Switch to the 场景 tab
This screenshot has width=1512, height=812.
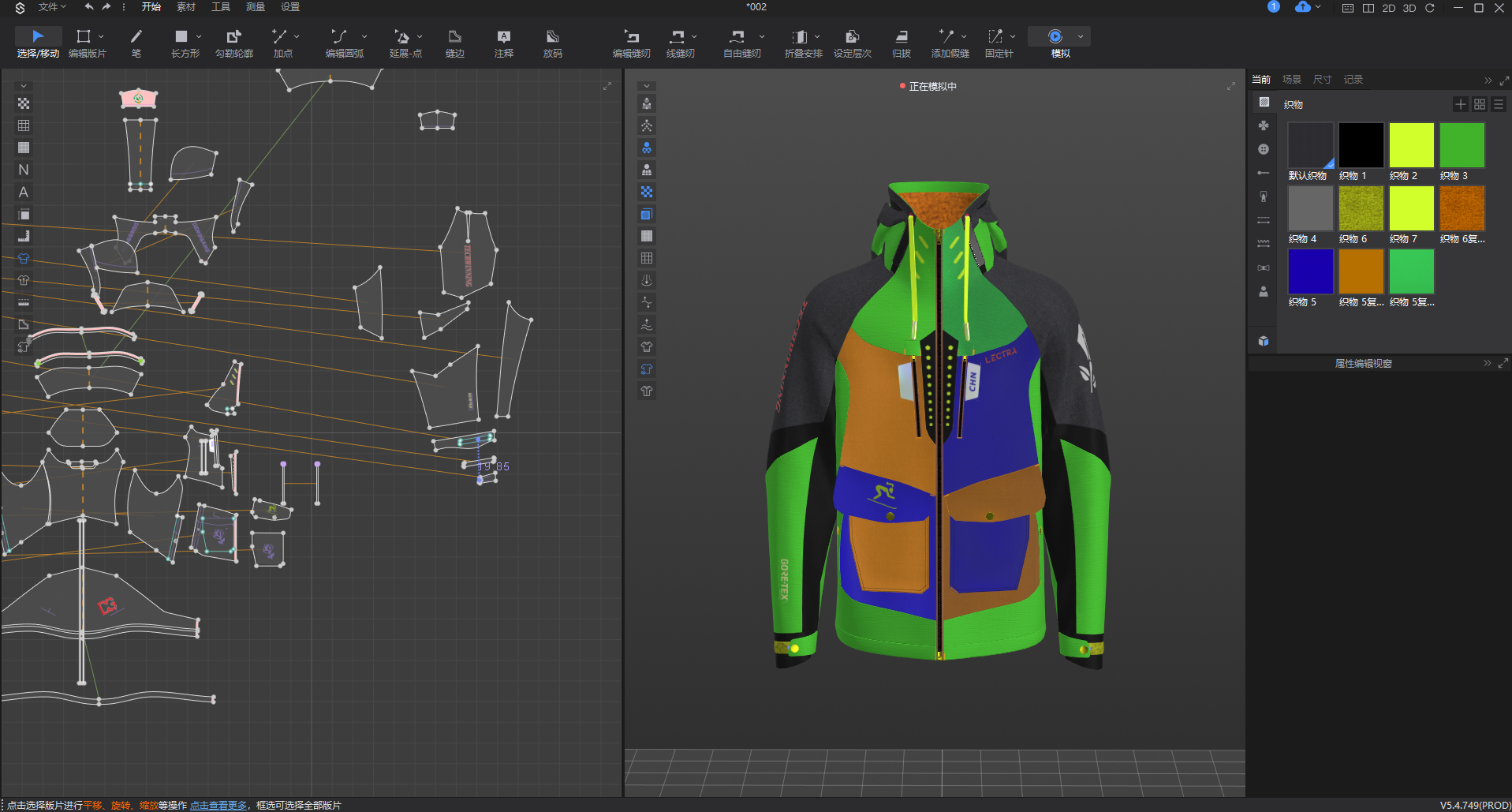(x=1291, y=80)
